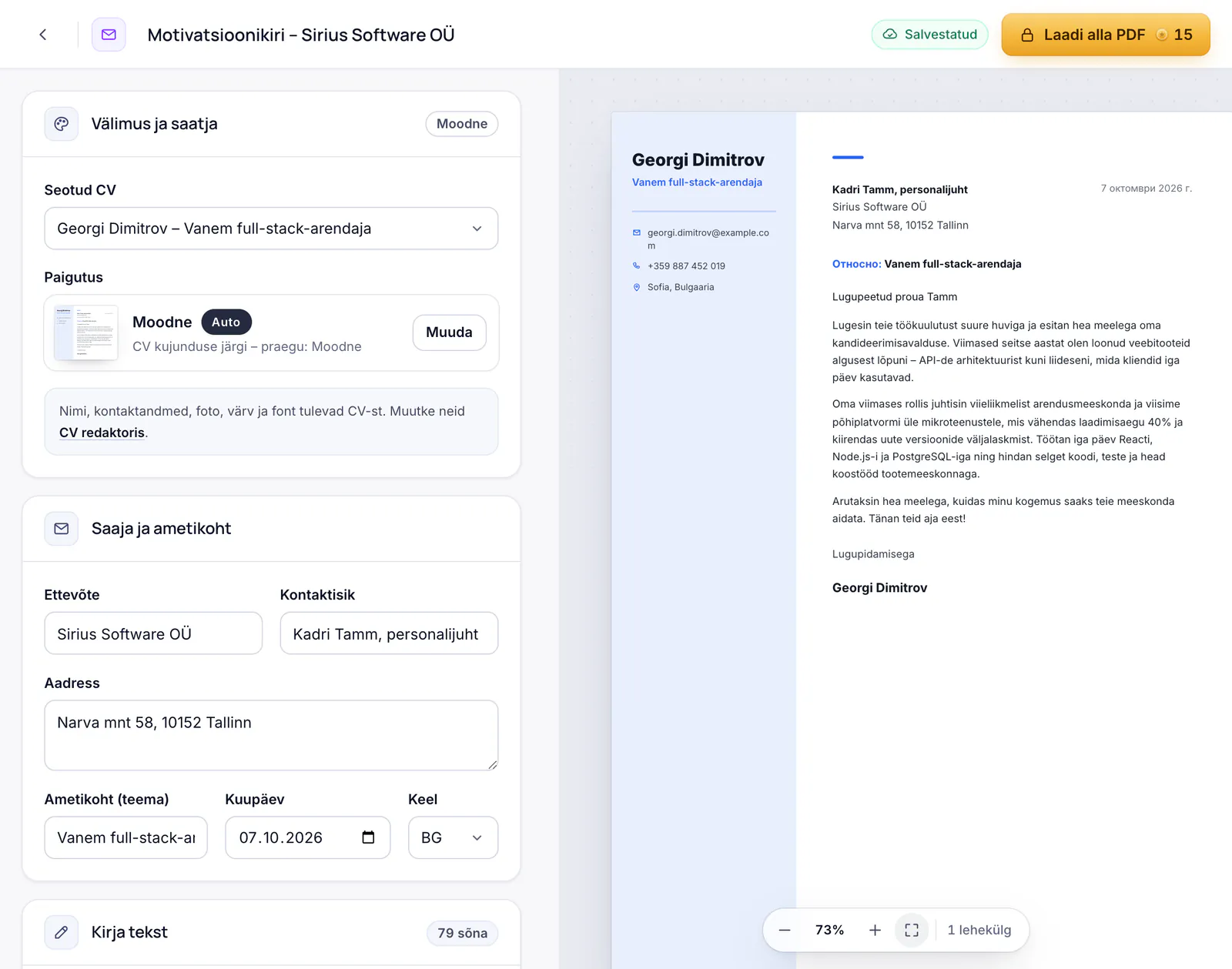The image size is (1232, 969).
Task: Click the Kuupäev date field
Action: tap(307, 837)
